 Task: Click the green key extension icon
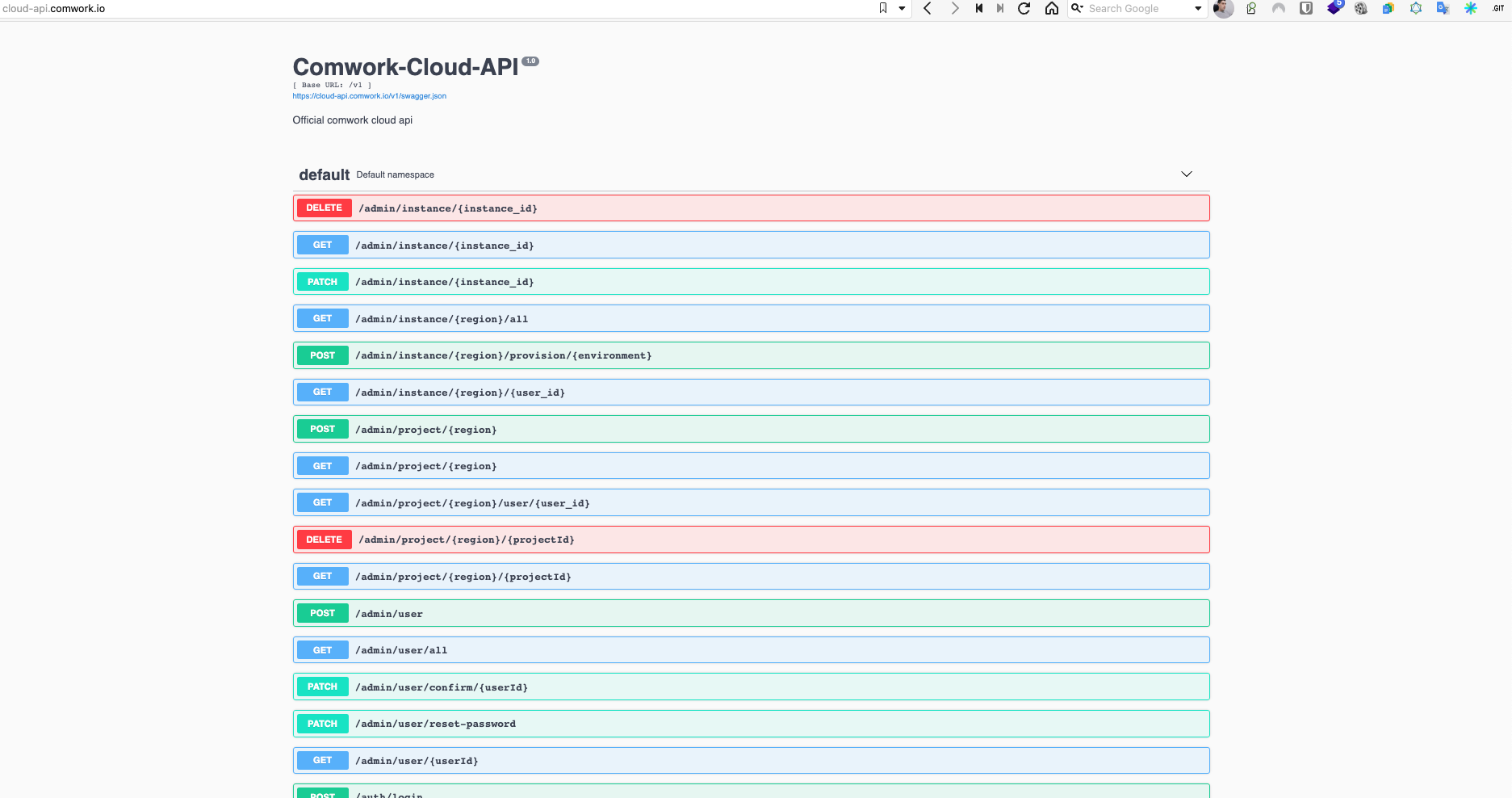click(x=1251, y=8)
